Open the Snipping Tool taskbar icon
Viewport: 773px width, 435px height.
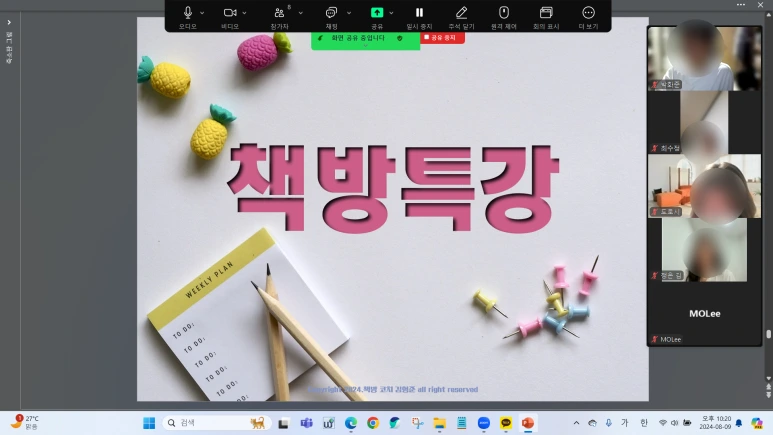[x=417, y=423]
